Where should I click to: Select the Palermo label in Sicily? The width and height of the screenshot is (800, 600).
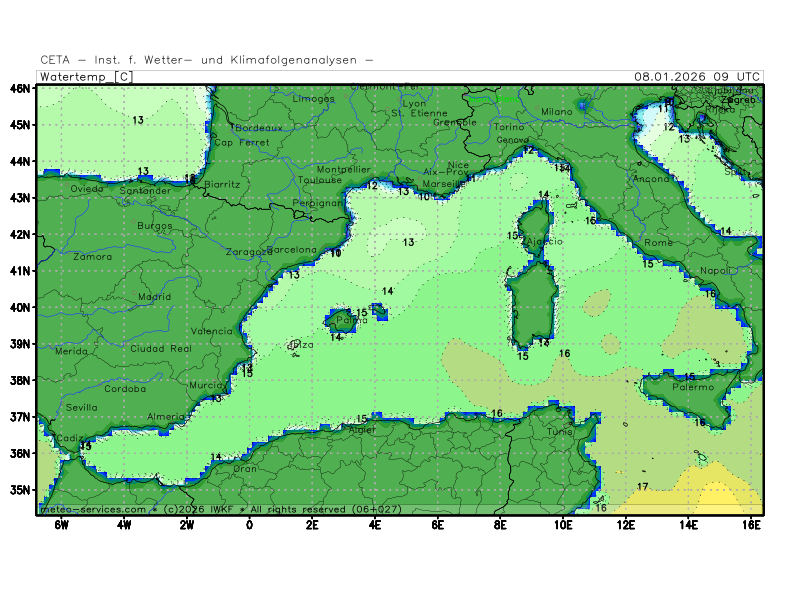(x=699, y=387)
